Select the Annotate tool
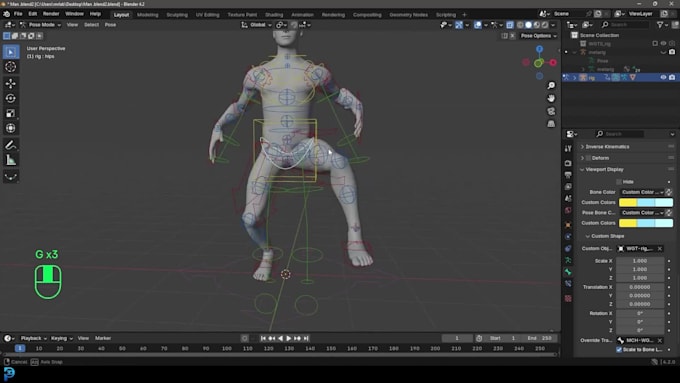Image resolution: width=680 pixels, height=383 pixels. coord(11,145)
